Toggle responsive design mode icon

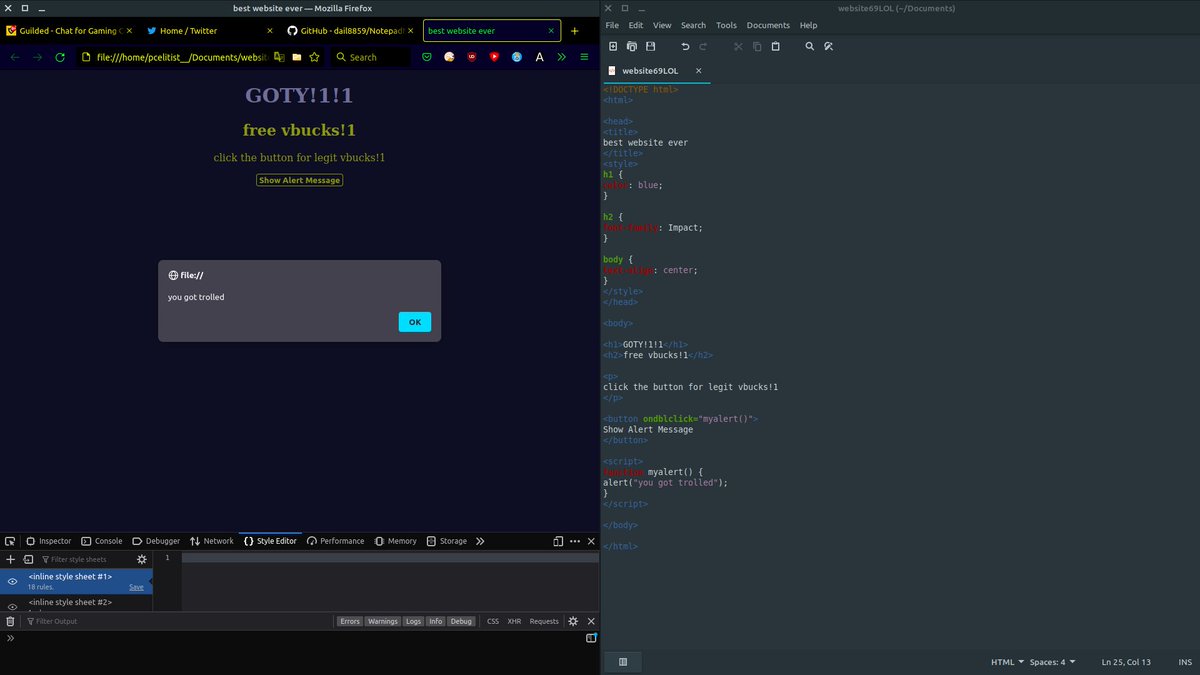[x=558, y=541]
